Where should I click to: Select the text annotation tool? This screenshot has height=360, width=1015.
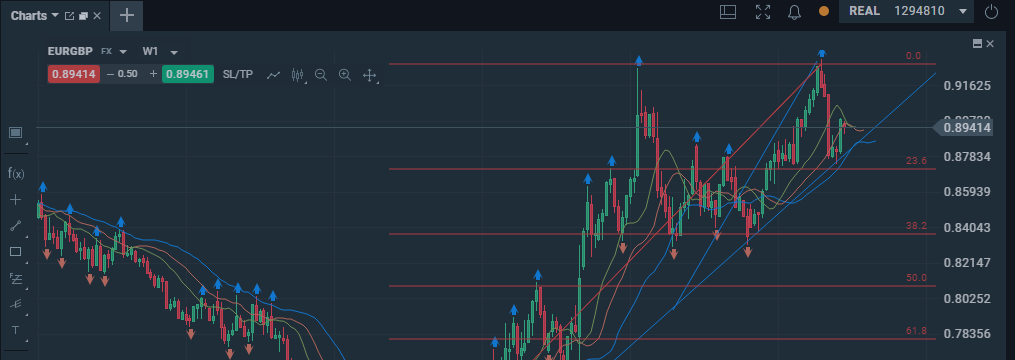(16, 330)
